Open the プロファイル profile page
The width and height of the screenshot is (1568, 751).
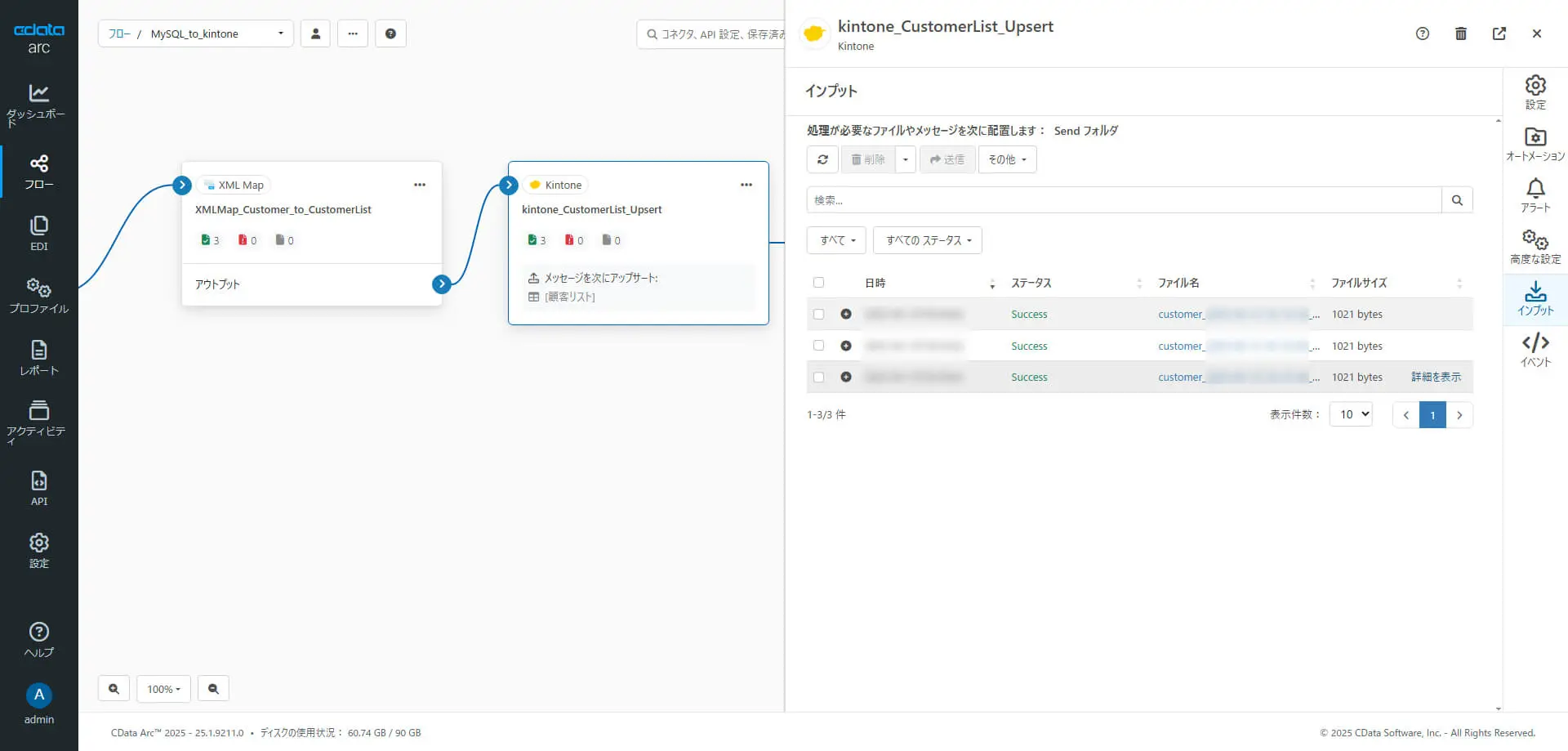(38, 295)
